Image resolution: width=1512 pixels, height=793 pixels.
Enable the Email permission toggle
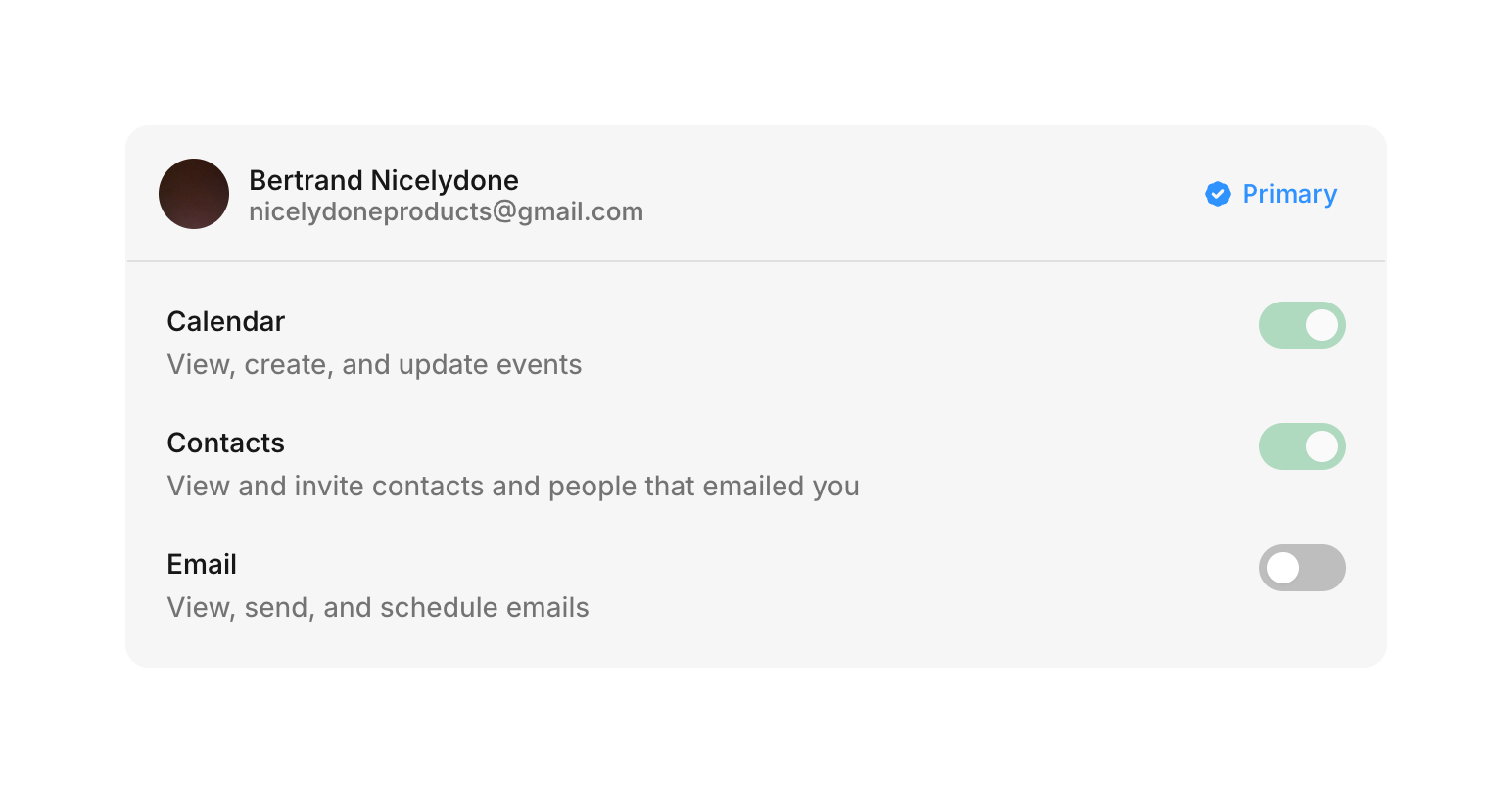click(1301, 568)
